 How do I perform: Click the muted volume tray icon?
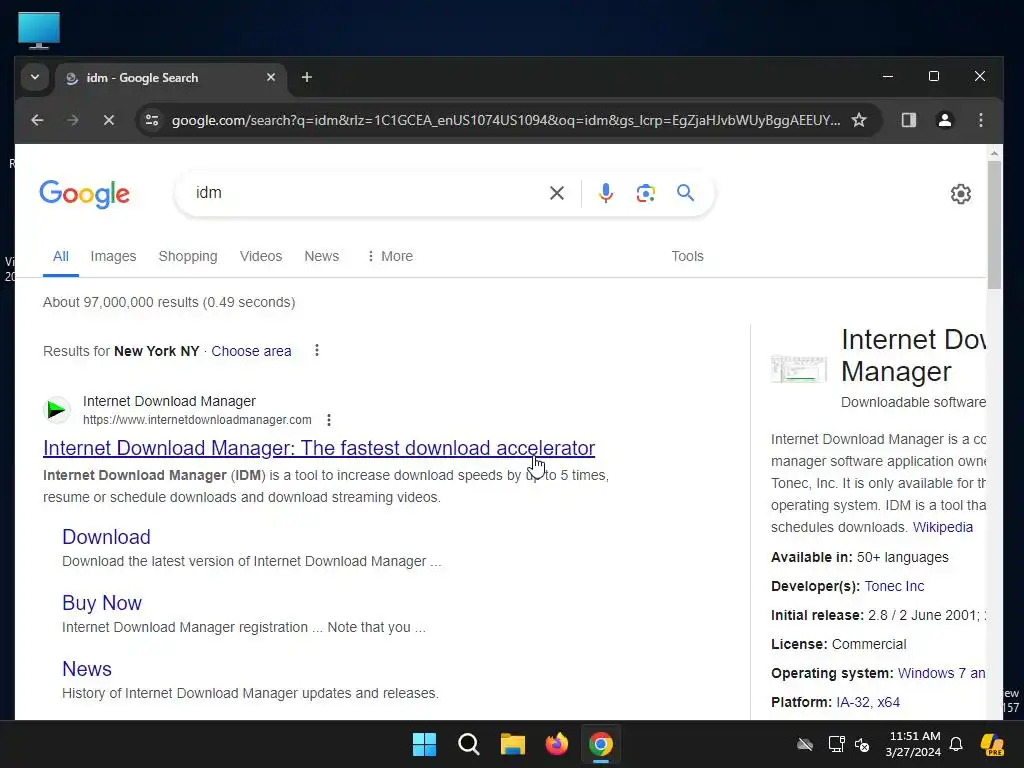[862, 744]
